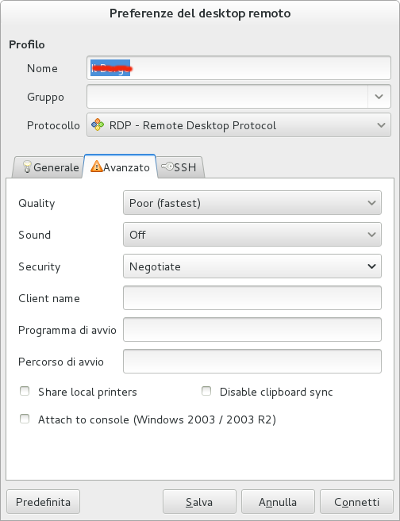400x521 pixels.
Task: Open the Quality dropdown
Action: tap(252, 203)
